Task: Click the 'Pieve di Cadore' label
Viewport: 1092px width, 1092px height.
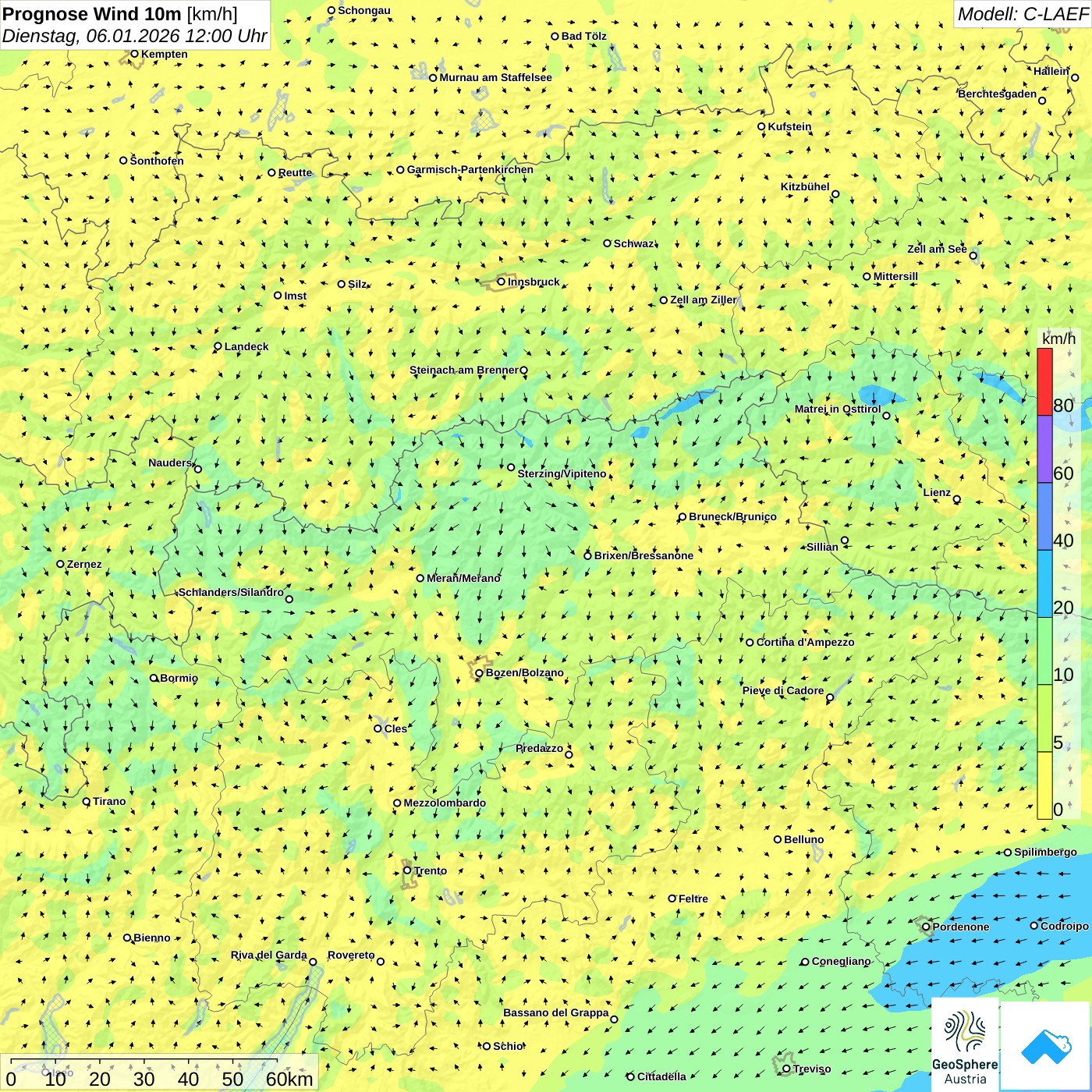Action: [783, 690]
